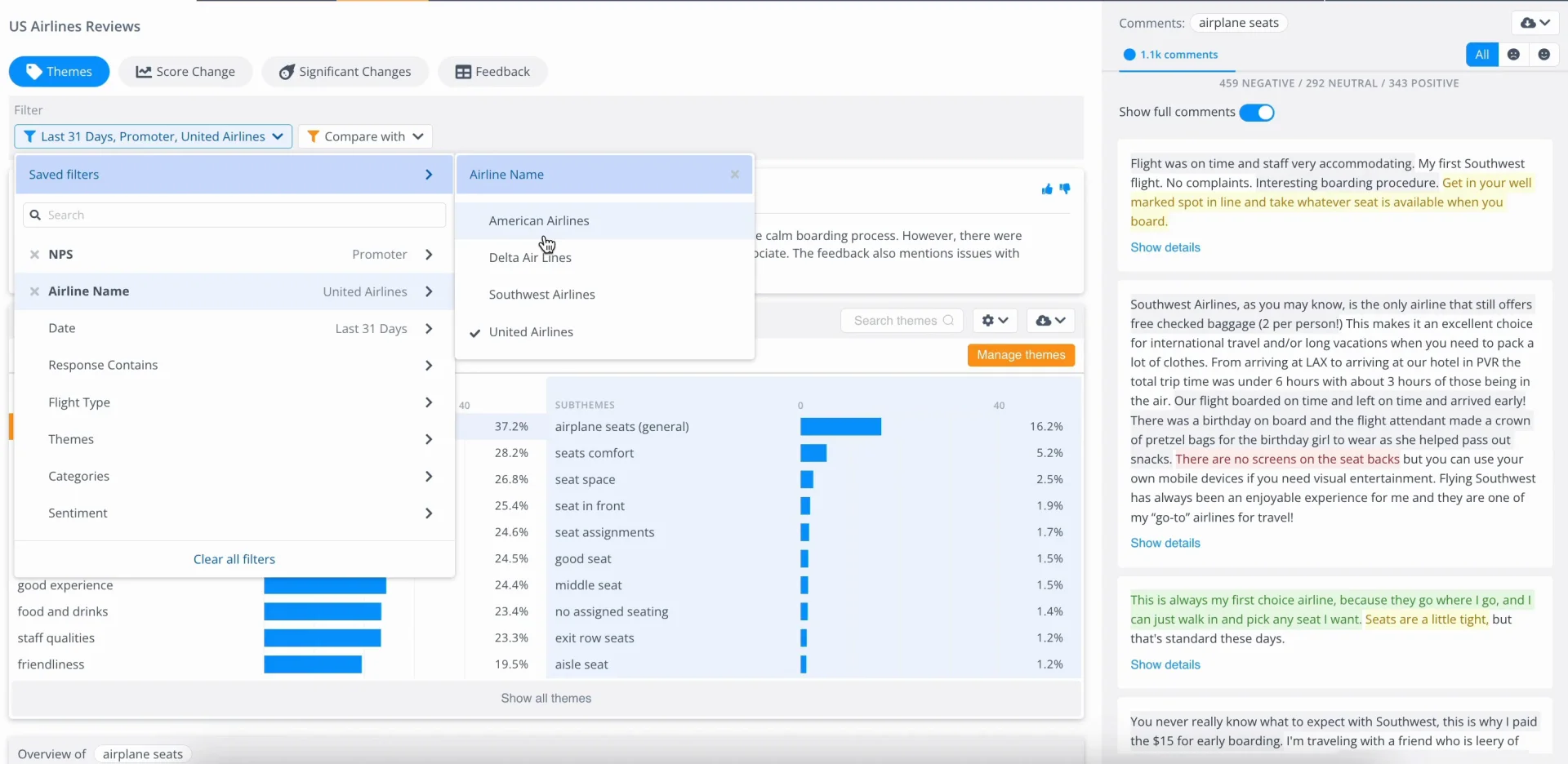Switch to Score Change tab
This screenshot has height=764, width=1568.
(185, 72)
